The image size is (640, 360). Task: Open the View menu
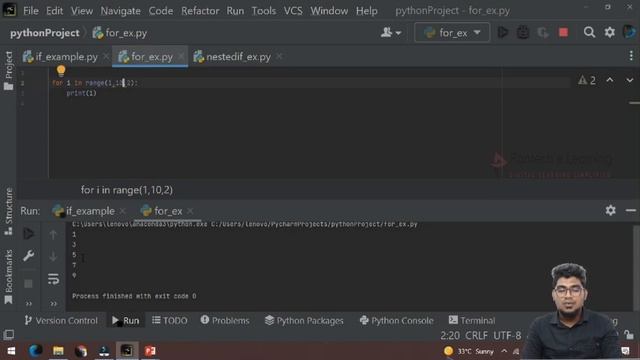coord(82,11)
